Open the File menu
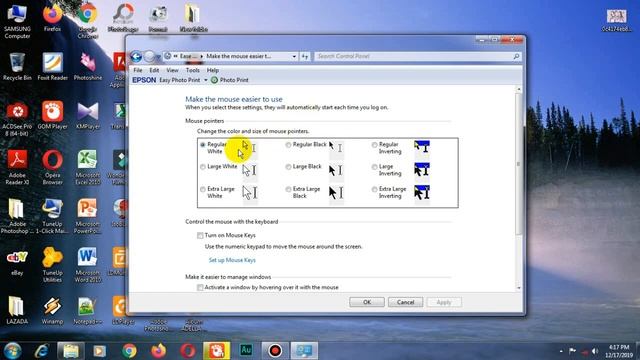Viewport: 640px width, 360px height. (138, 70)
